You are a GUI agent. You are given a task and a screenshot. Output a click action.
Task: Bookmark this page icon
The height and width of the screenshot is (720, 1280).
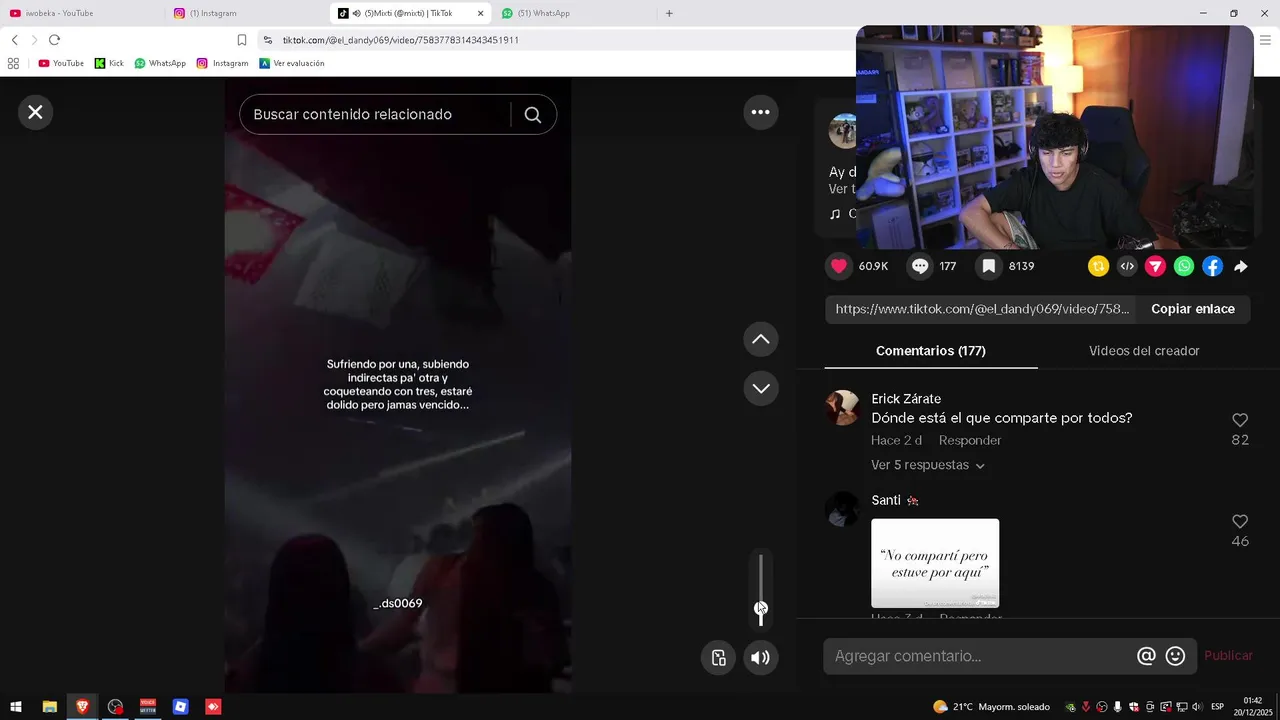[242, 40]
